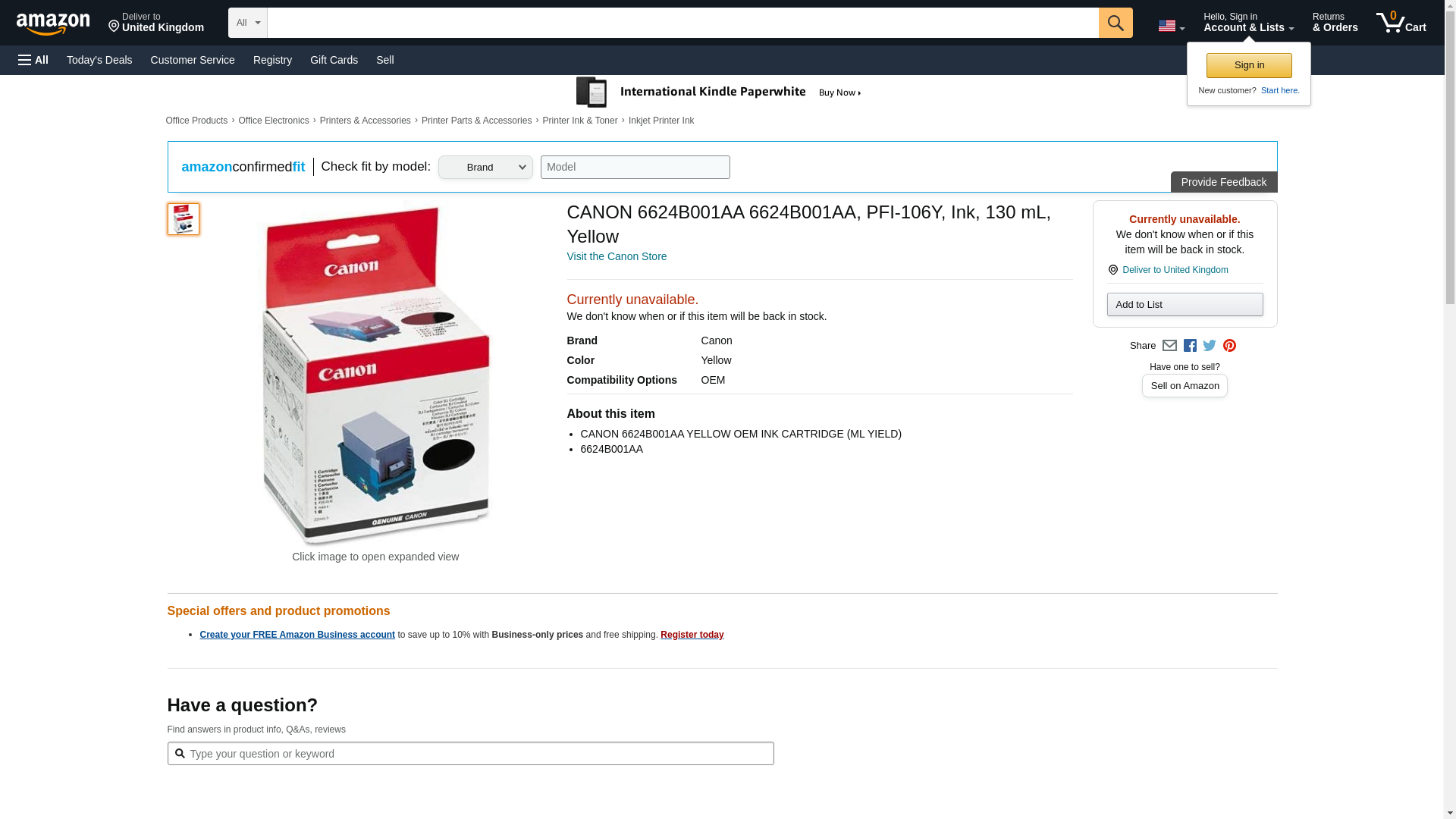The width and height of the screenshot is (1456, 819).
Task: Click Add to List button
Action: (x=1185, y=305)
